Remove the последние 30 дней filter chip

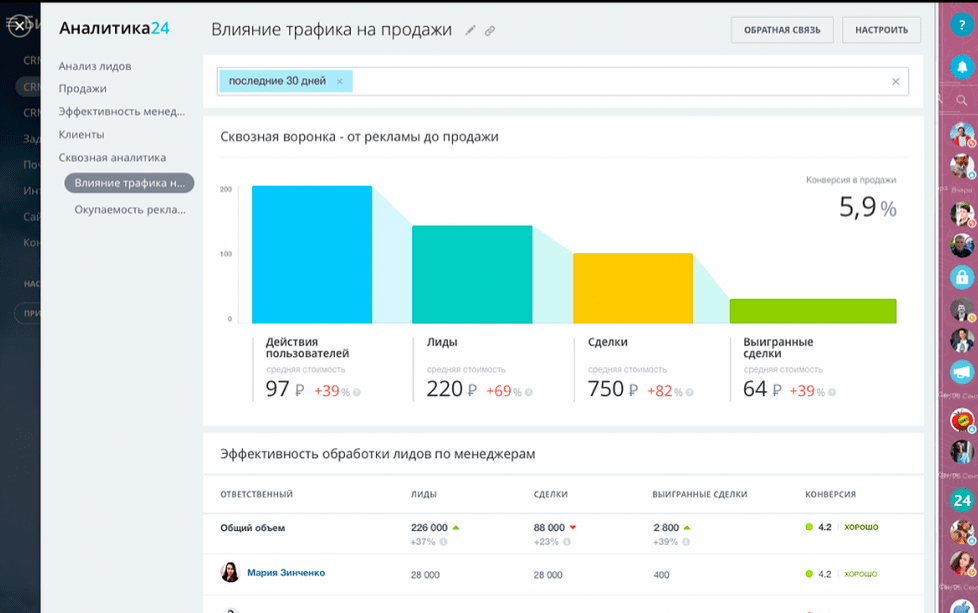340,81
